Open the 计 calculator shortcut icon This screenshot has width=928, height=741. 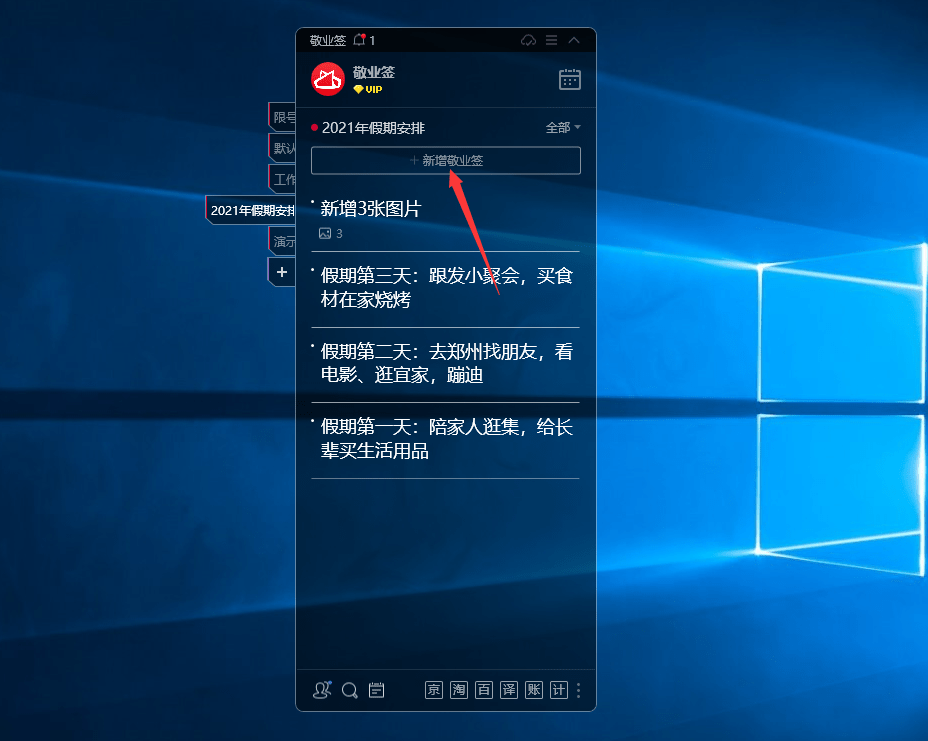click(x=559, y=690)
